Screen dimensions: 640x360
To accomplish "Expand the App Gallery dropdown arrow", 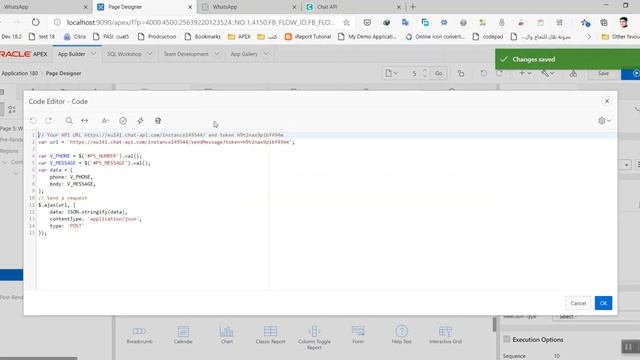I will tap(266, 54).
